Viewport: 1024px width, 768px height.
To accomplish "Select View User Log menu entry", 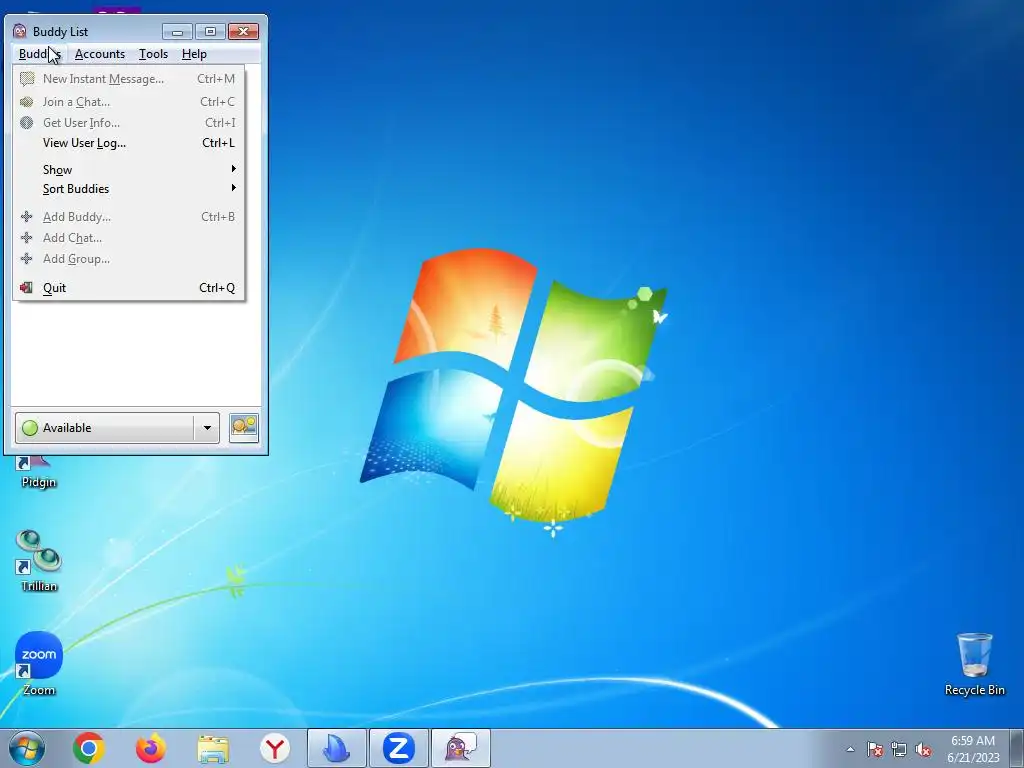I will 129,143.
